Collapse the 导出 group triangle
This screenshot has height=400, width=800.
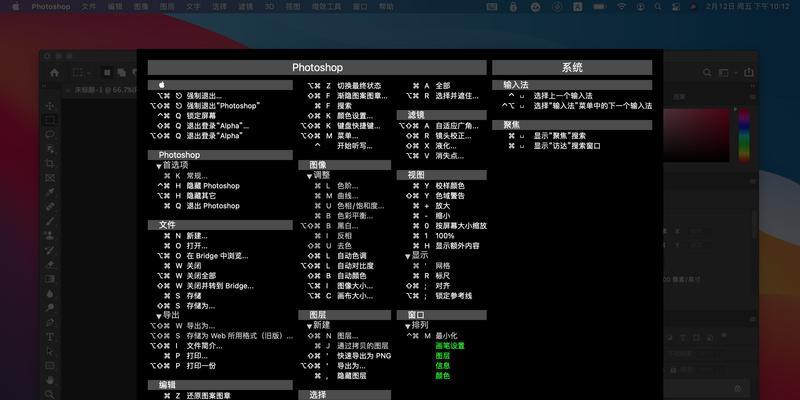tap(159, 316)
